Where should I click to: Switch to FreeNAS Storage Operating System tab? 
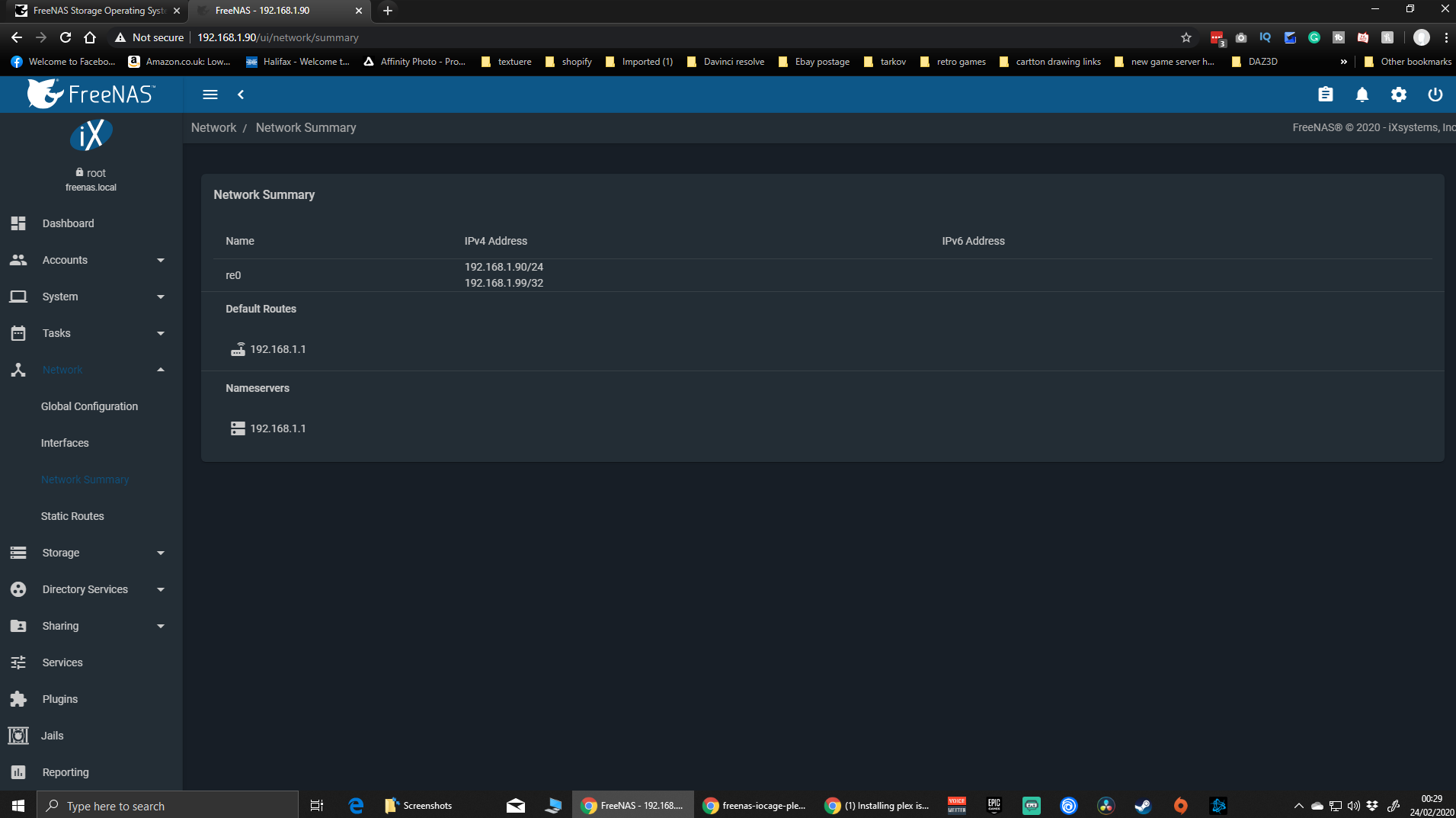(x=98, y=11)
